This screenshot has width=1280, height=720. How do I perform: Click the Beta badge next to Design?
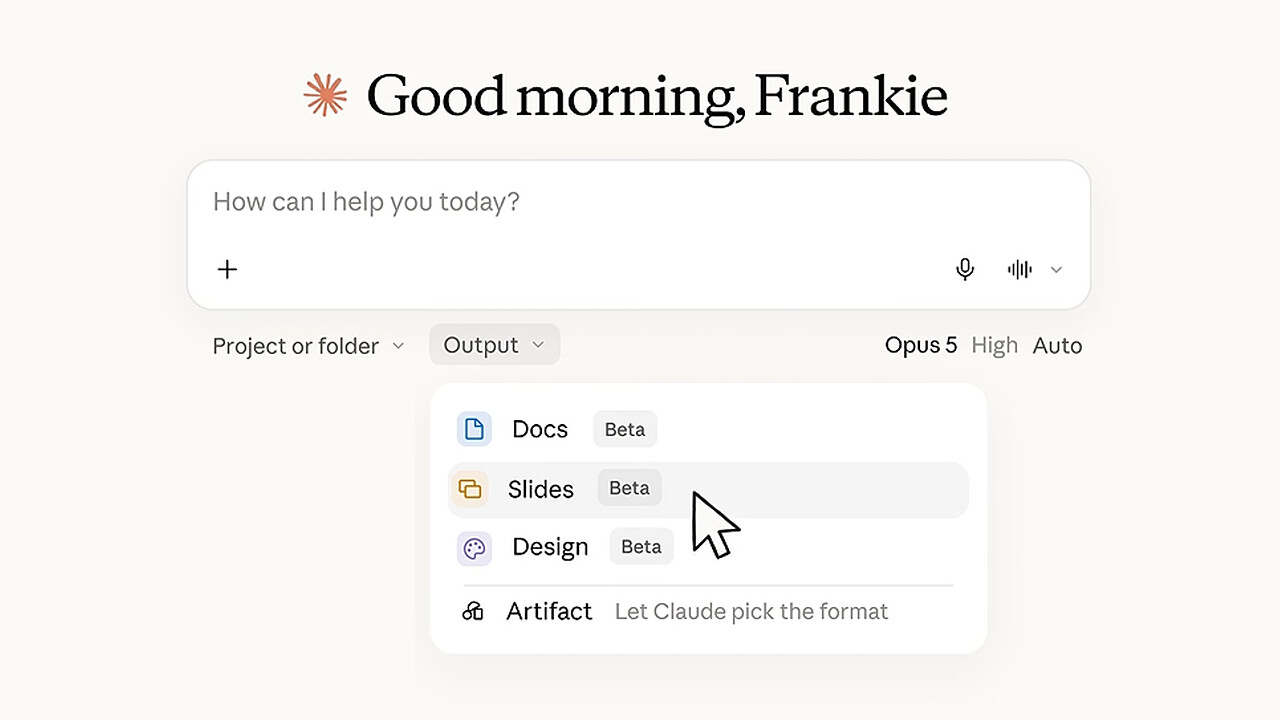click(641, 547)
